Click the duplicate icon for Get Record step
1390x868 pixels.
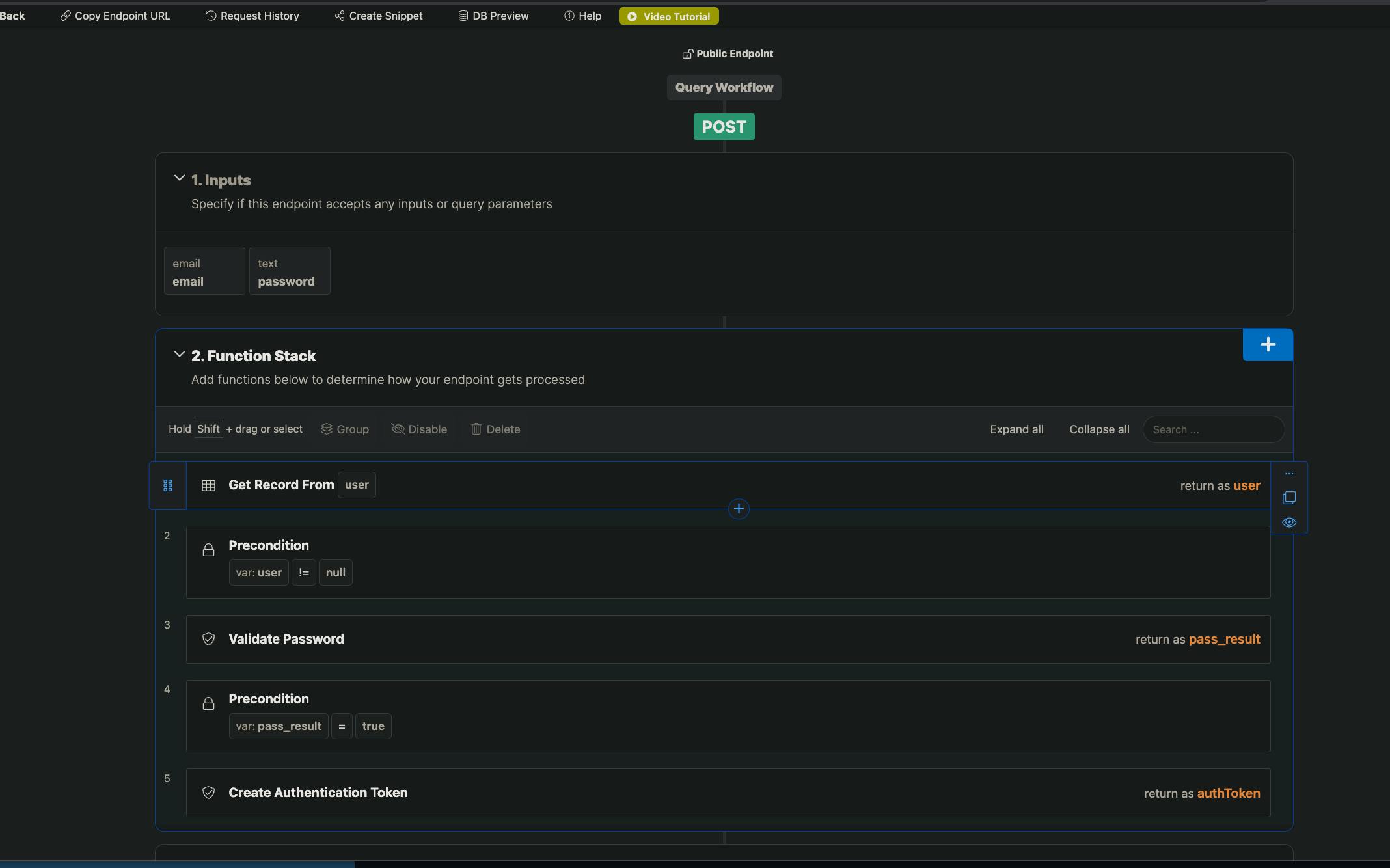1288,498
